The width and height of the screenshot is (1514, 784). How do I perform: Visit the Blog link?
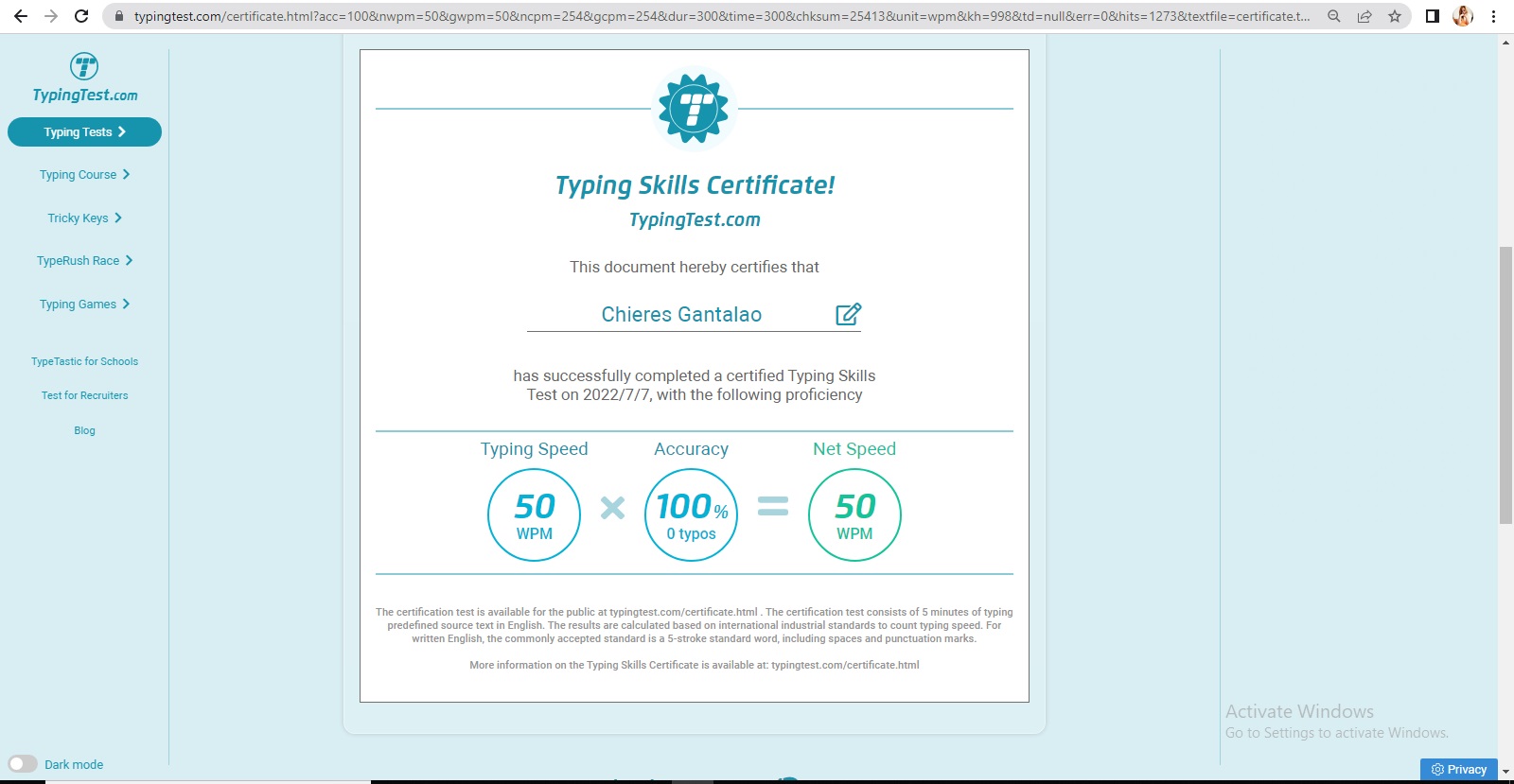(x=84, y=430)
